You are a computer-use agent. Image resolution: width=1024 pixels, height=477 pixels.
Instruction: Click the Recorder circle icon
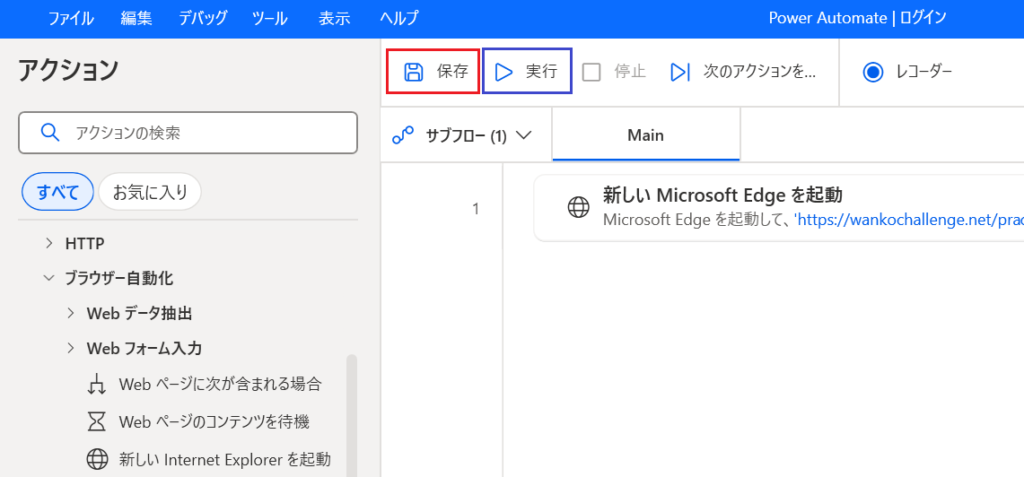click(x=873, y=72)
